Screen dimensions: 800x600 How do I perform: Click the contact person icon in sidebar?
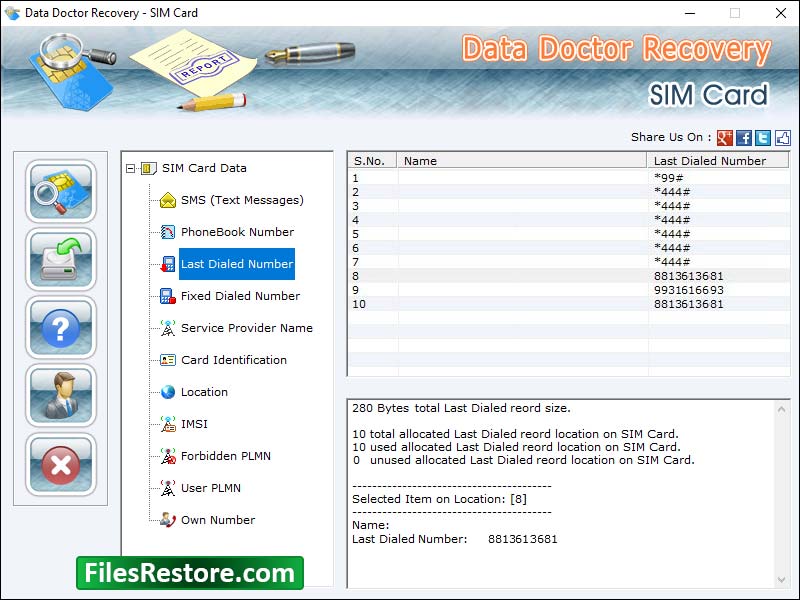tap(60, 395)
